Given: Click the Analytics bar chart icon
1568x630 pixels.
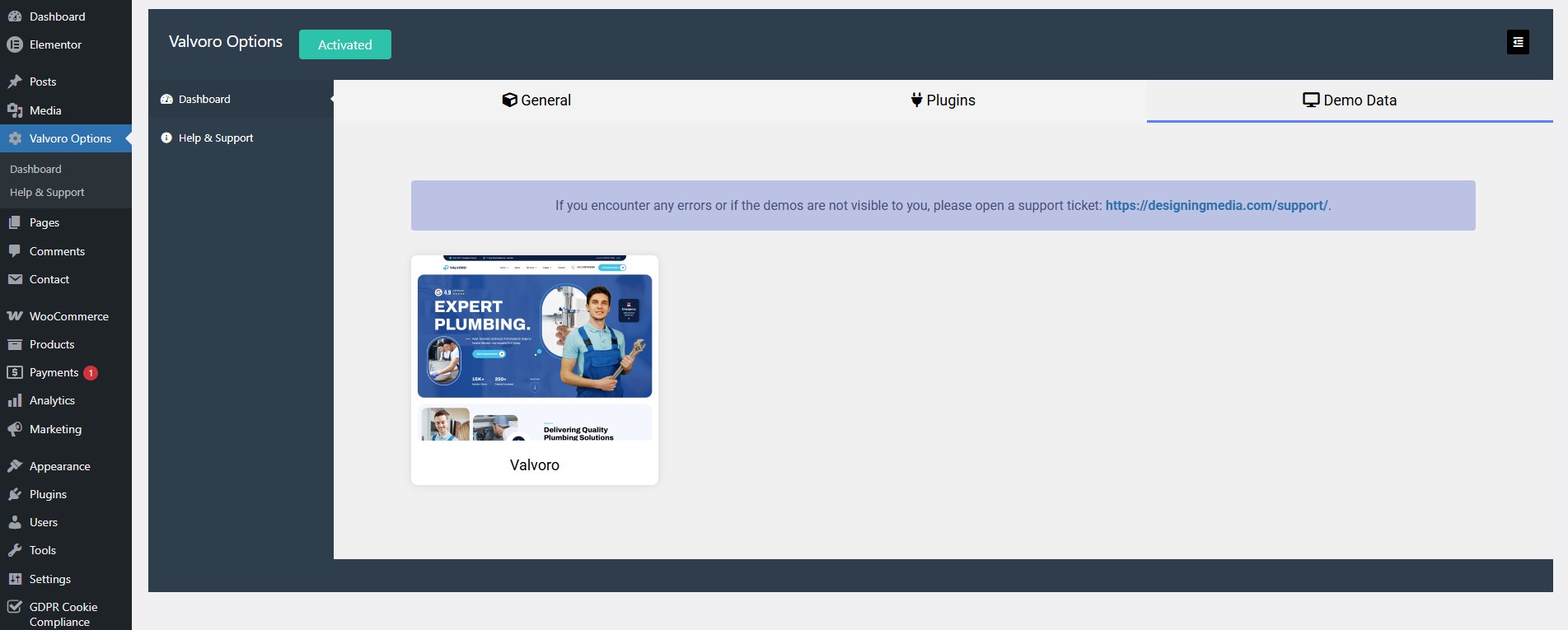Looking at the screenshot, I should pyautogui.click(x=15, y=400).
